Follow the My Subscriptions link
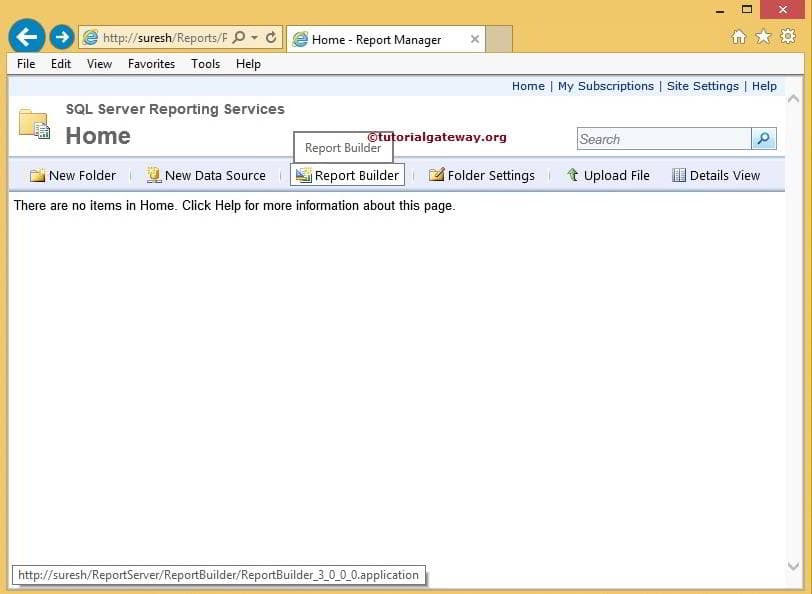 click(x=606, y=86)
